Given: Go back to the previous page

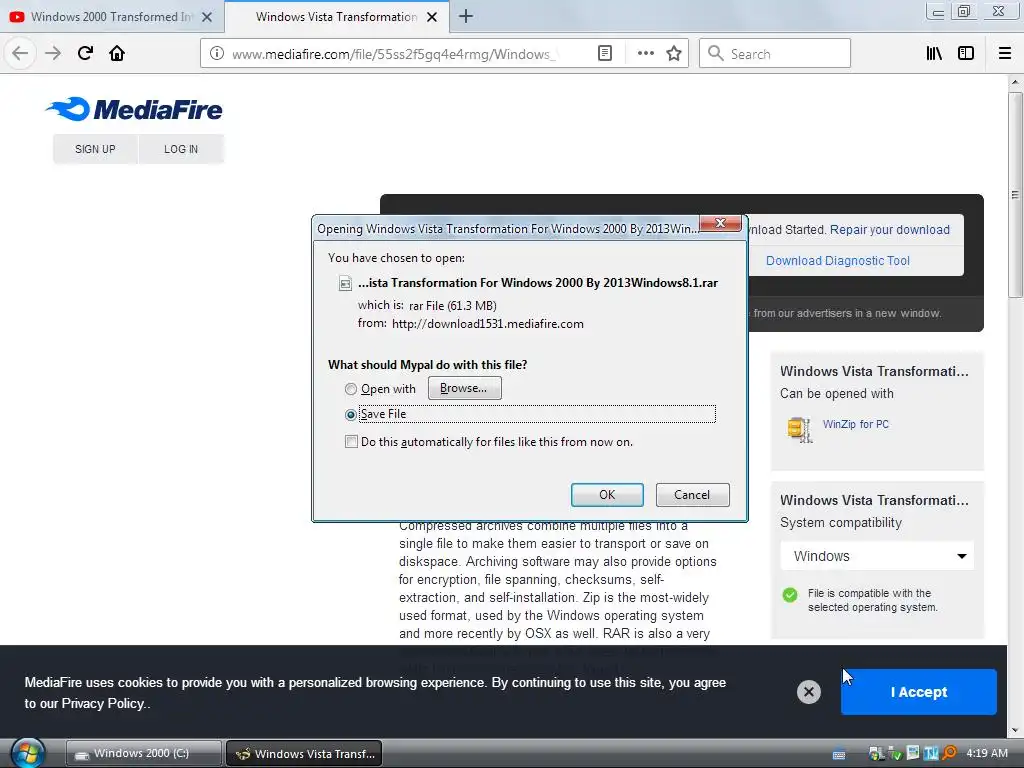Looking at the screenshot, I should click(x=20, y=53).
